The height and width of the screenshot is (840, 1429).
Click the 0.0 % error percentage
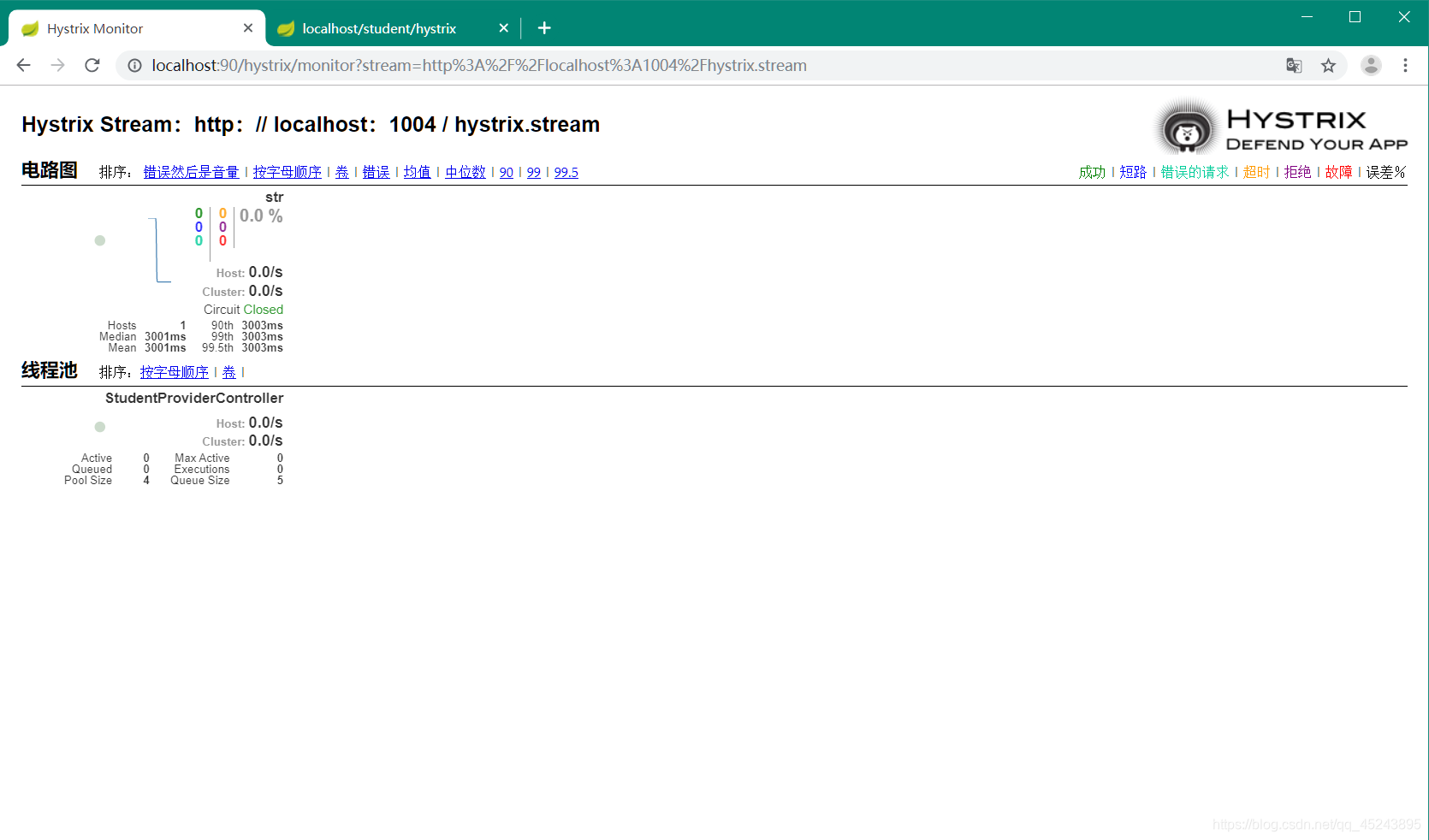tap(261, 216)
